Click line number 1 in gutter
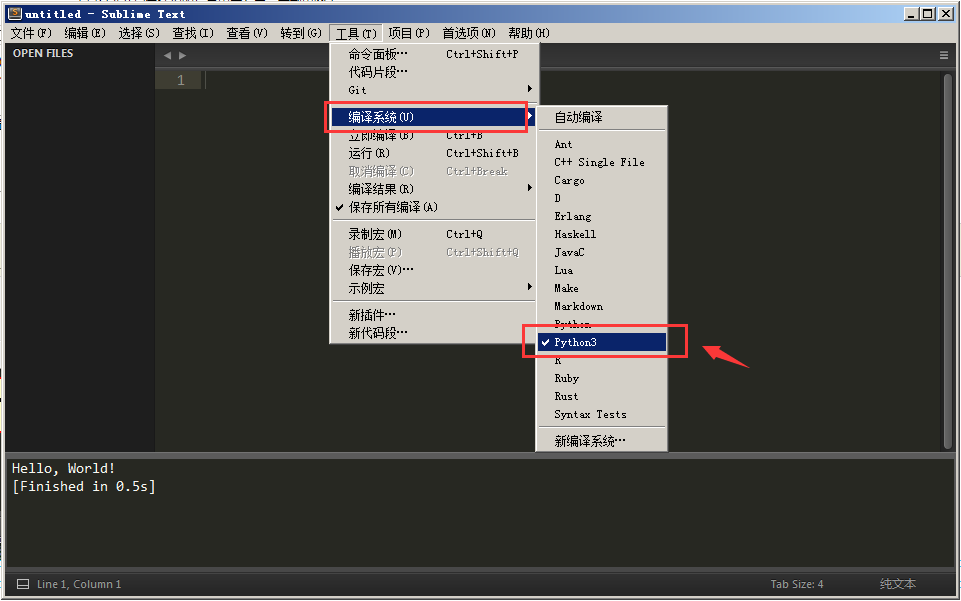Viewport: 961px width, 601px height. [181, 80]
